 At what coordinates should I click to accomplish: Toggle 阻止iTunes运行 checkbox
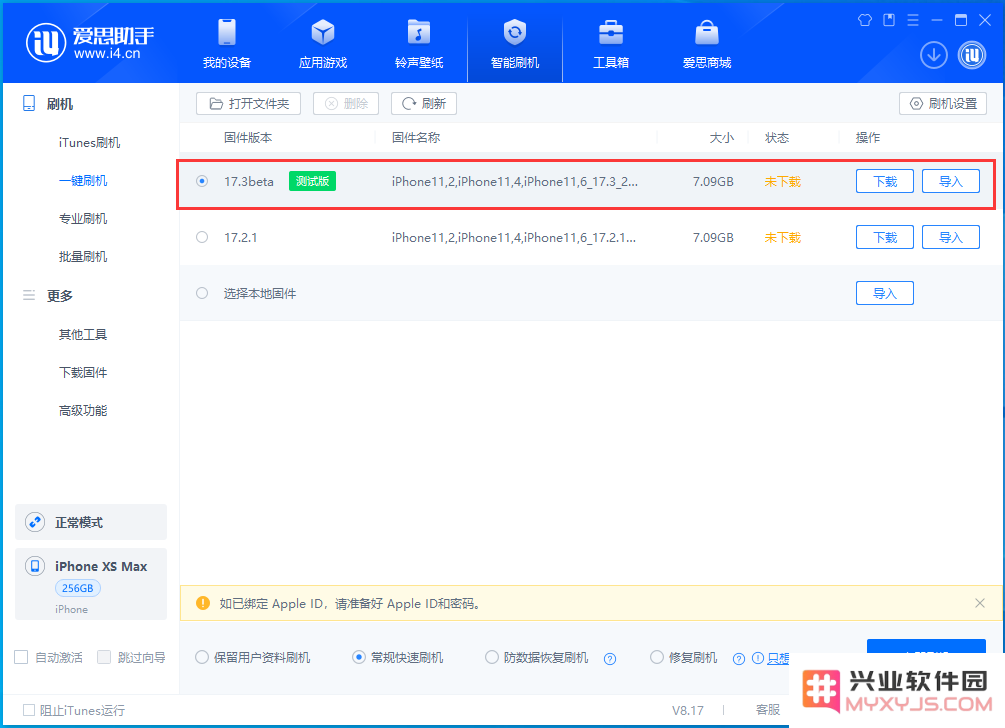29,710
